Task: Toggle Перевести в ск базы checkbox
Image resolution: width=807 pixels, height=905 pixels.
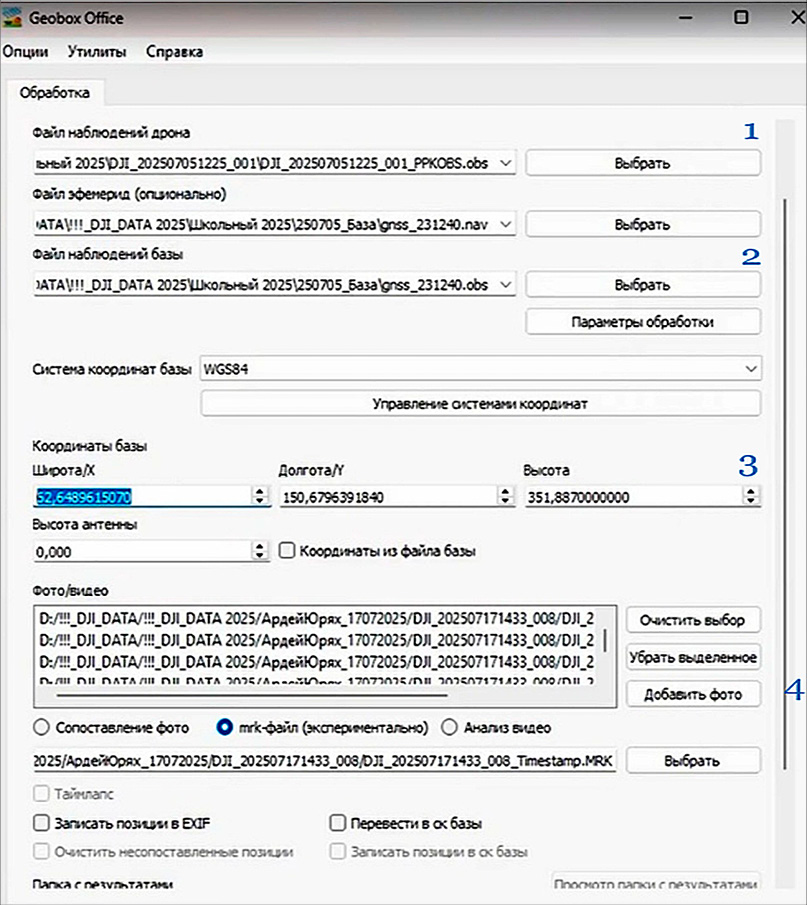Action: point(339,824)
